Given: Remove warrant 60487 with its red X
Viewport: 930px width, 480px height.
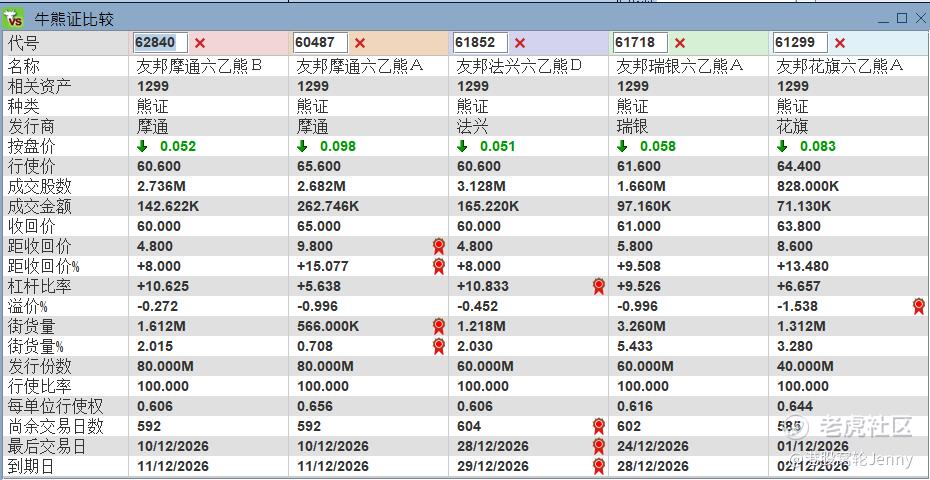Looking at the screenshot, I should click(x=359, y=43).
